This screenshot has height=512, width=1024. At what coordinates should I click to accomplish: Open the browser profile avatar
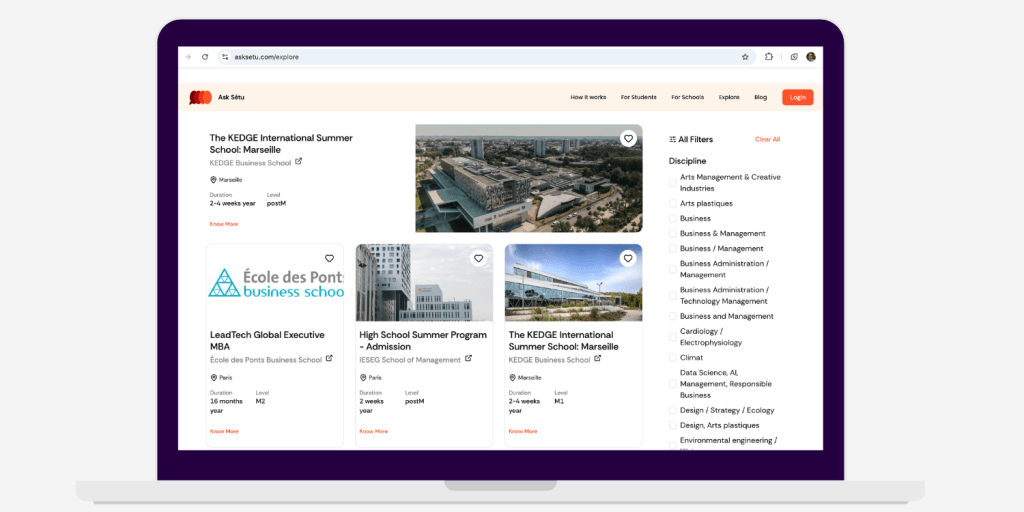click(811, 57)
